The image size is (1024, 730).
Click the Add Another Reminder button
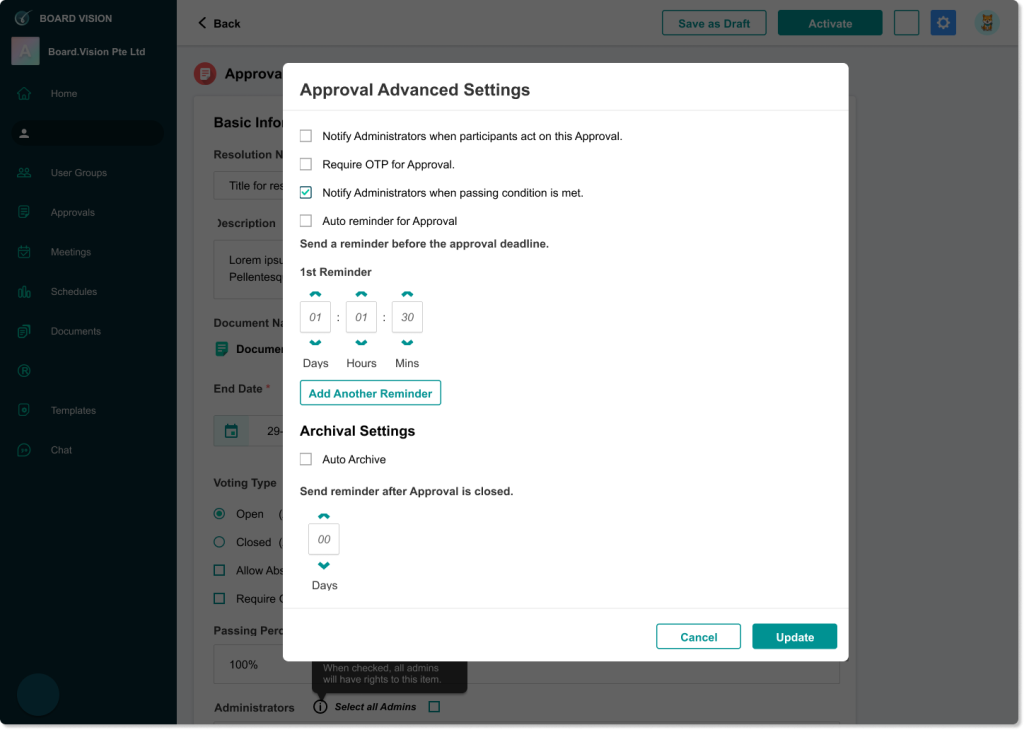[370, 393]
